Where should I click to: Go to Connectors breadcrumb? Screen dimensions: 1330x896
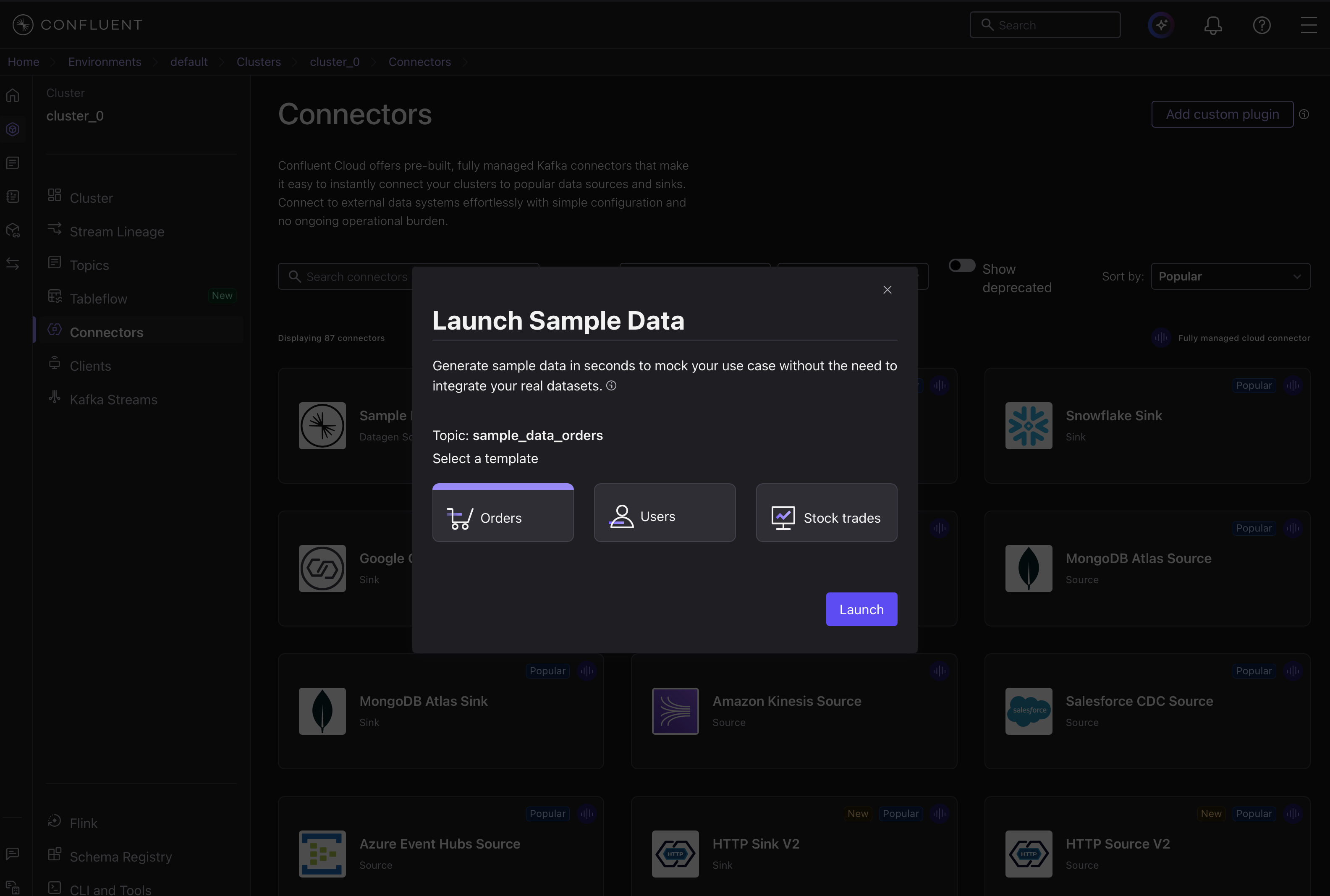419,62
